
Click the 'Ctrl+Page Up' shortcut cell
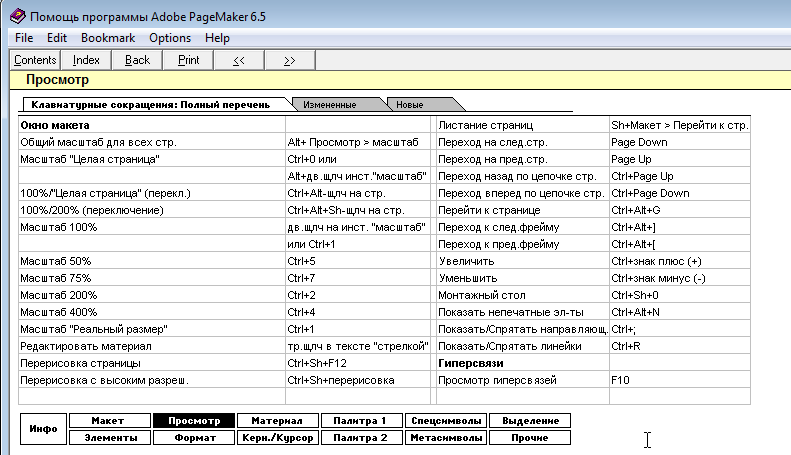coord(680,176)
